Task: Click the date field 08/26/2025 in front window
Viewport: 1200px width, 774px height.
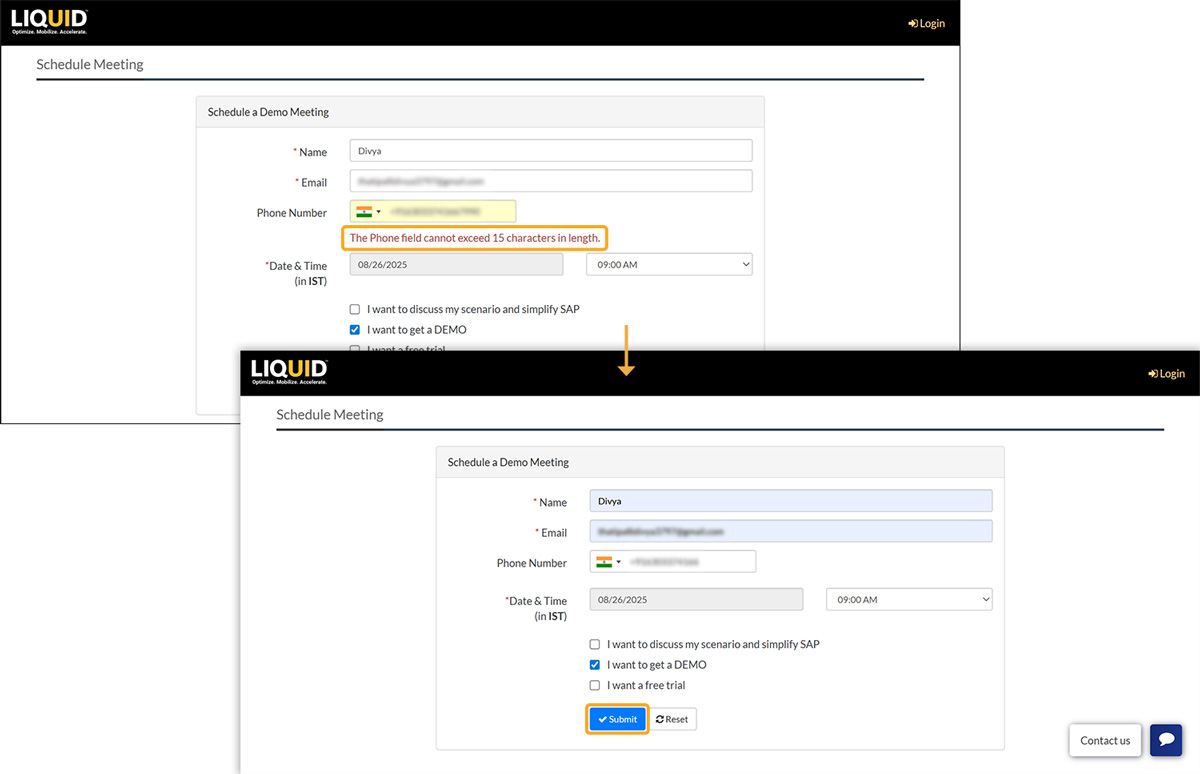Action: (x=696, y=599)
